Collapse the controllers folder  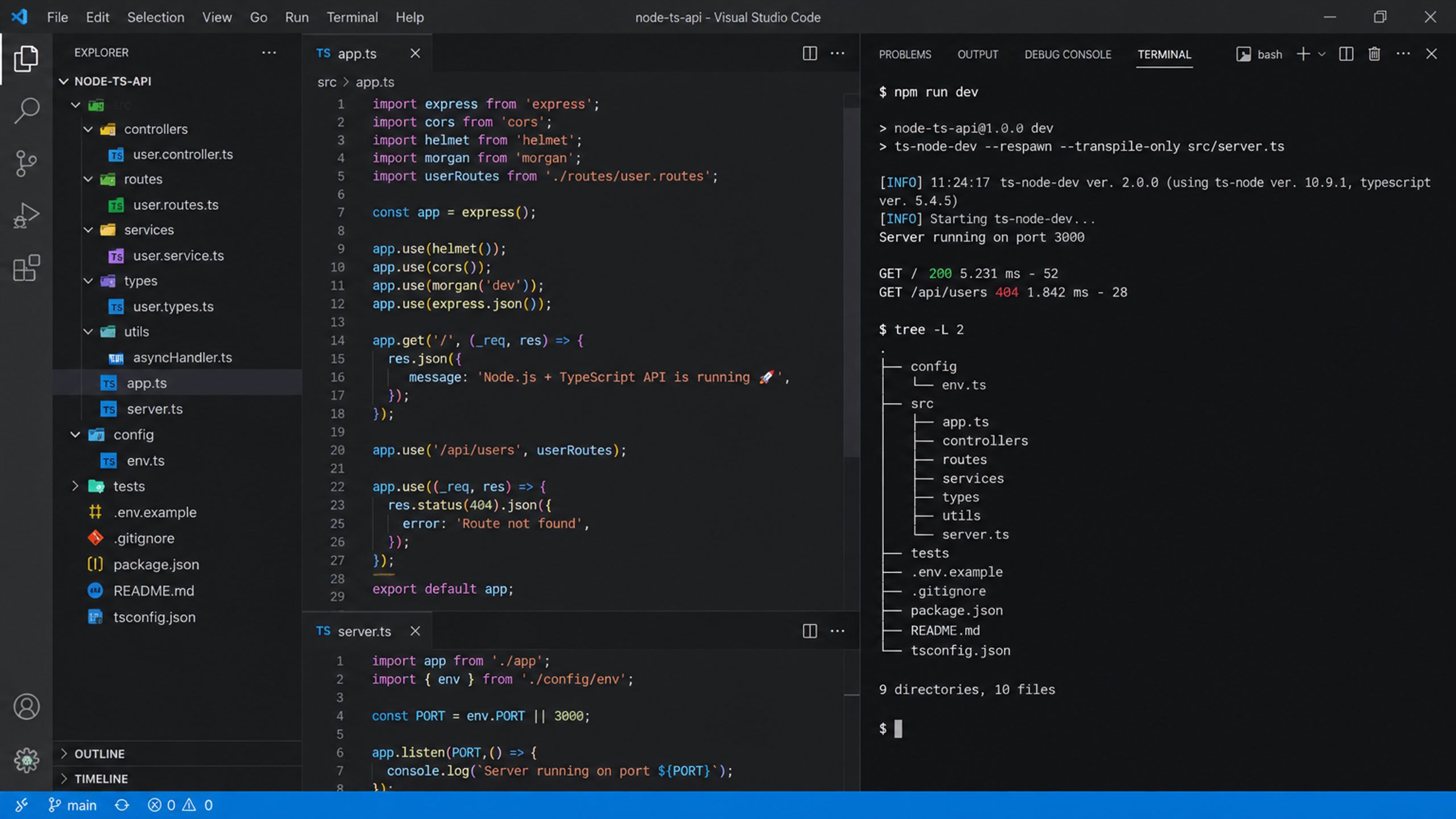point(88,129)
